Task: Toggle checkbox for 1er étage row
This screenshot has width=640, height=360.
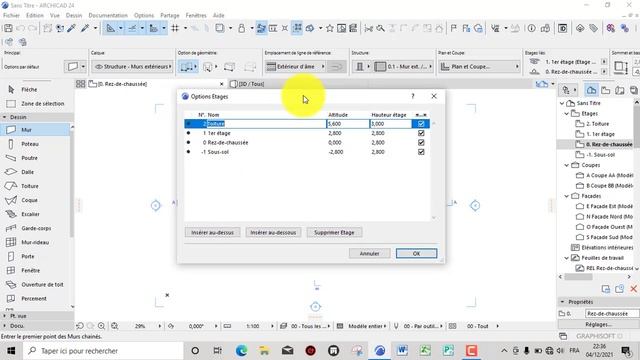Action: [421, 133]
